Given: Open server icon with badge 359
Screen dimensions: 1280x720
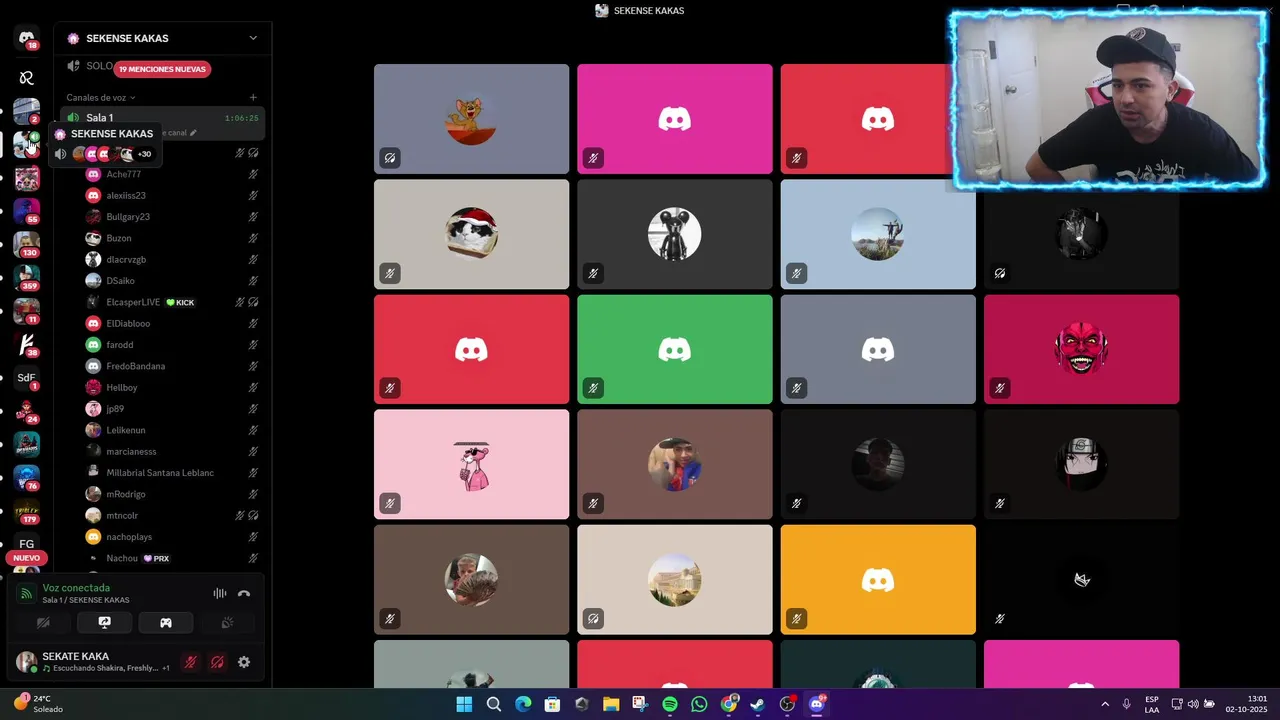Looking at the screenshot, I should (27, 278).
